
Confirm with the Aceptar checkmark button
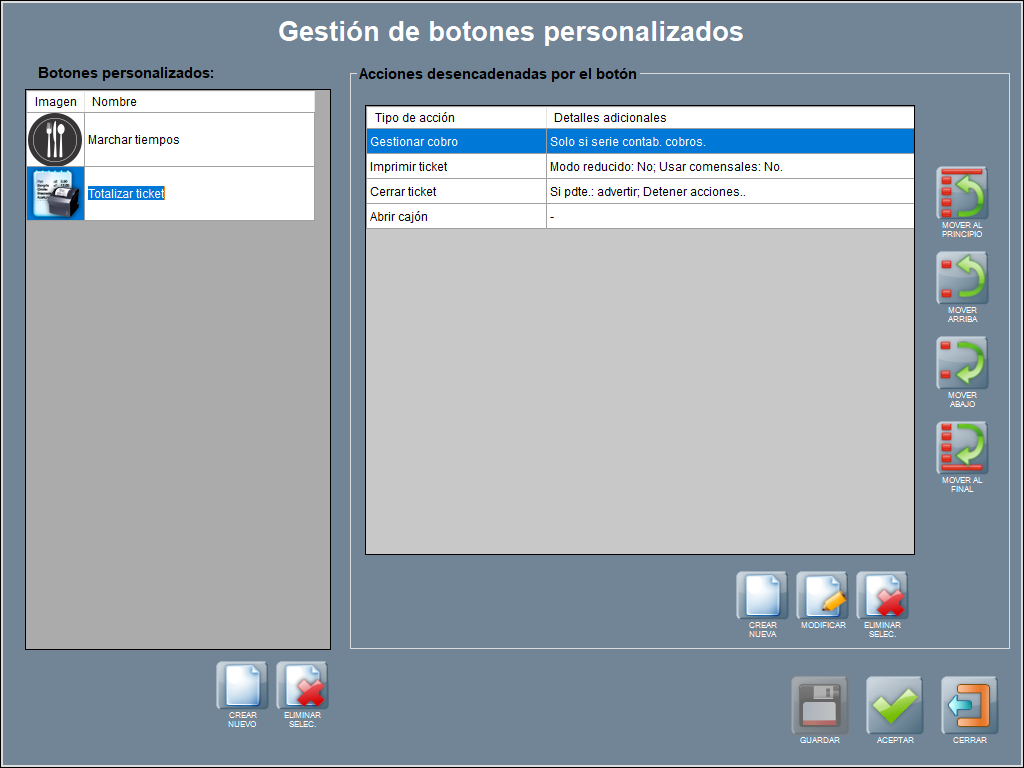(x=894, y=706)
